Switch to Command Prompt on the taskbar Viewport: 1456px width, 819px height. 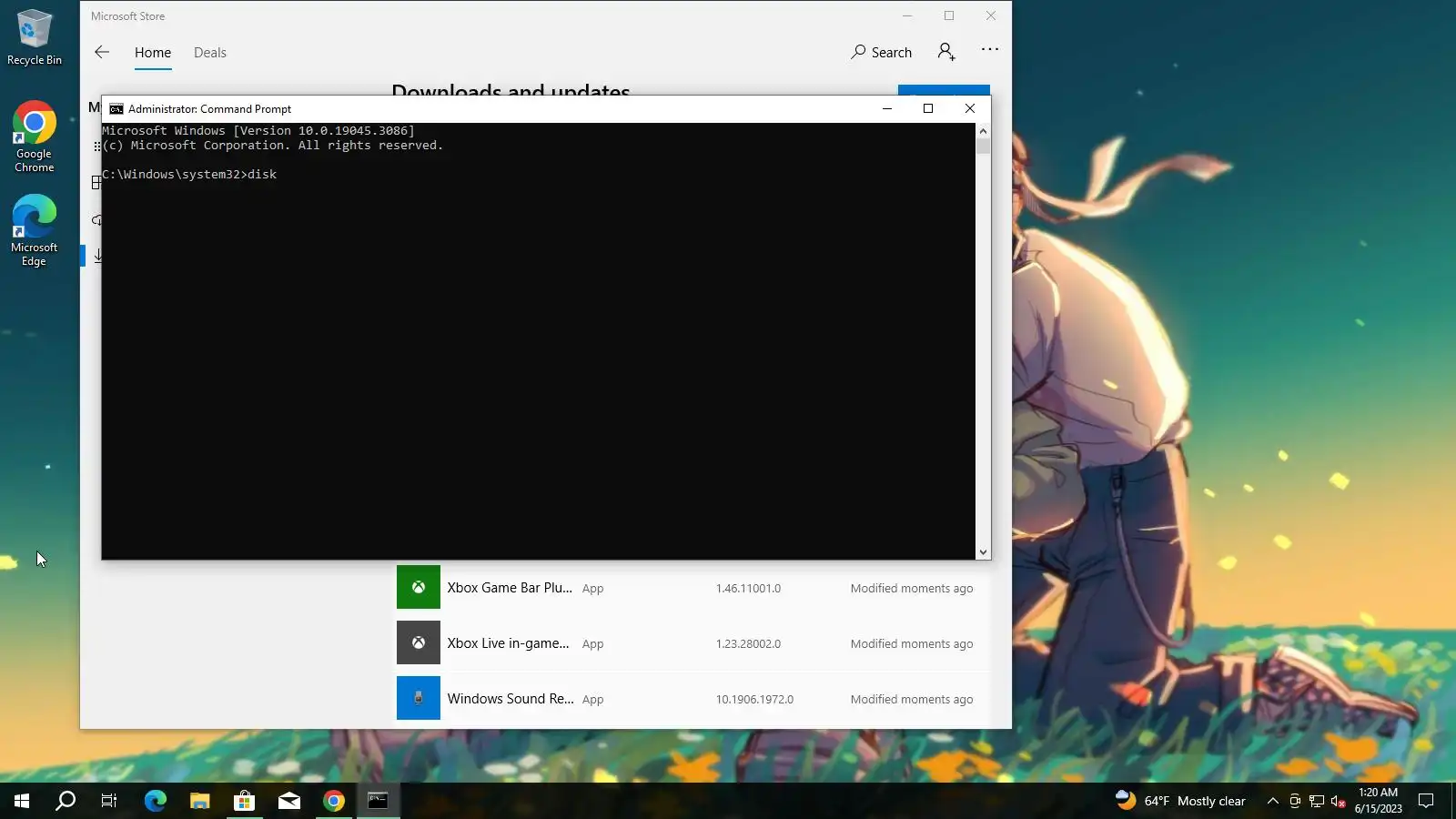[x=379, y=801]
